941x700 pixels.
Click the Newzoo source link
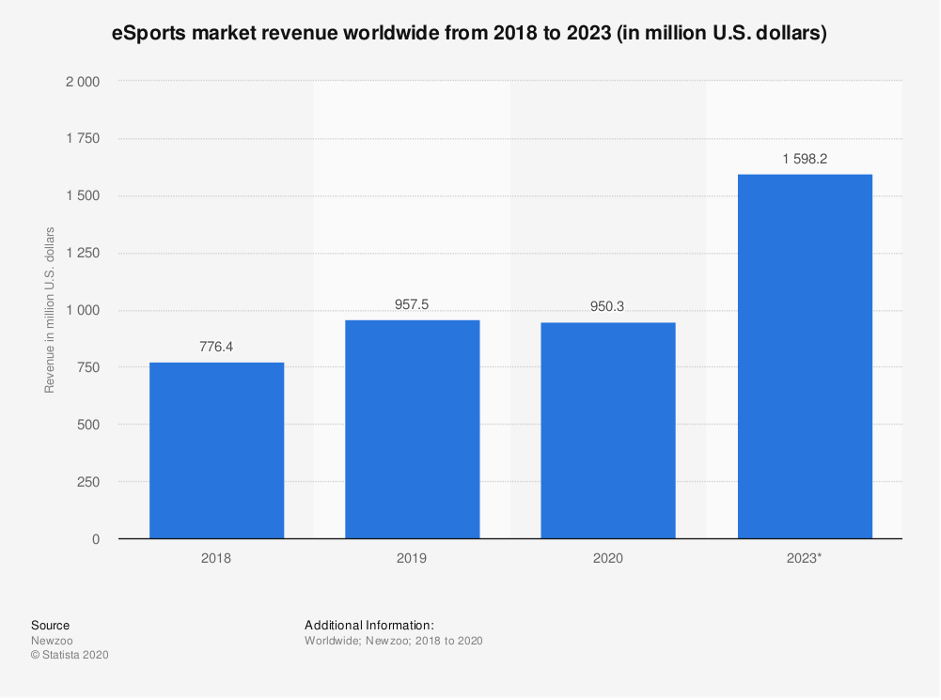(x=52, y=641)
